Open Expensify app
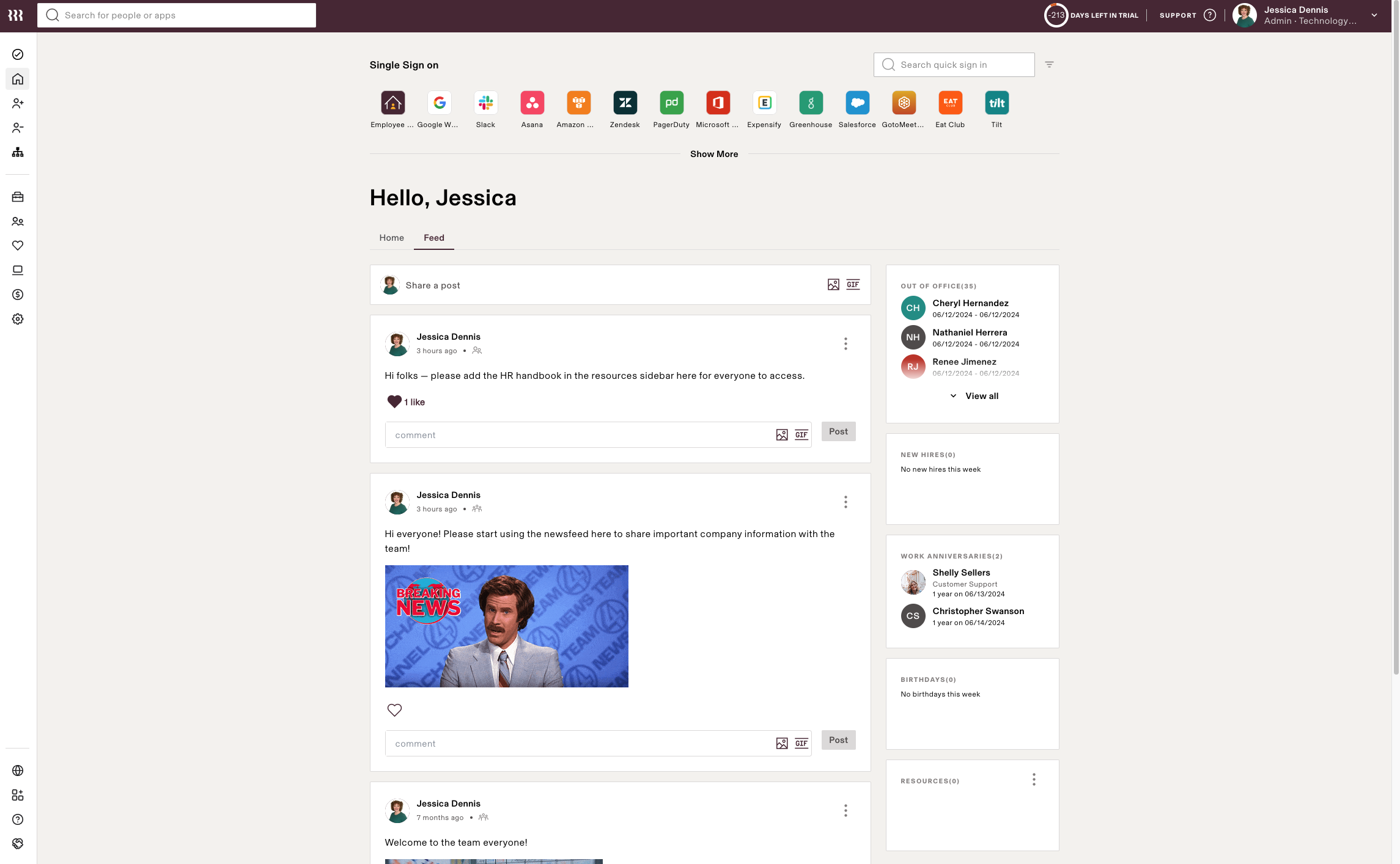The width and height of the screenshot is (1400, 864). [764, 103]
